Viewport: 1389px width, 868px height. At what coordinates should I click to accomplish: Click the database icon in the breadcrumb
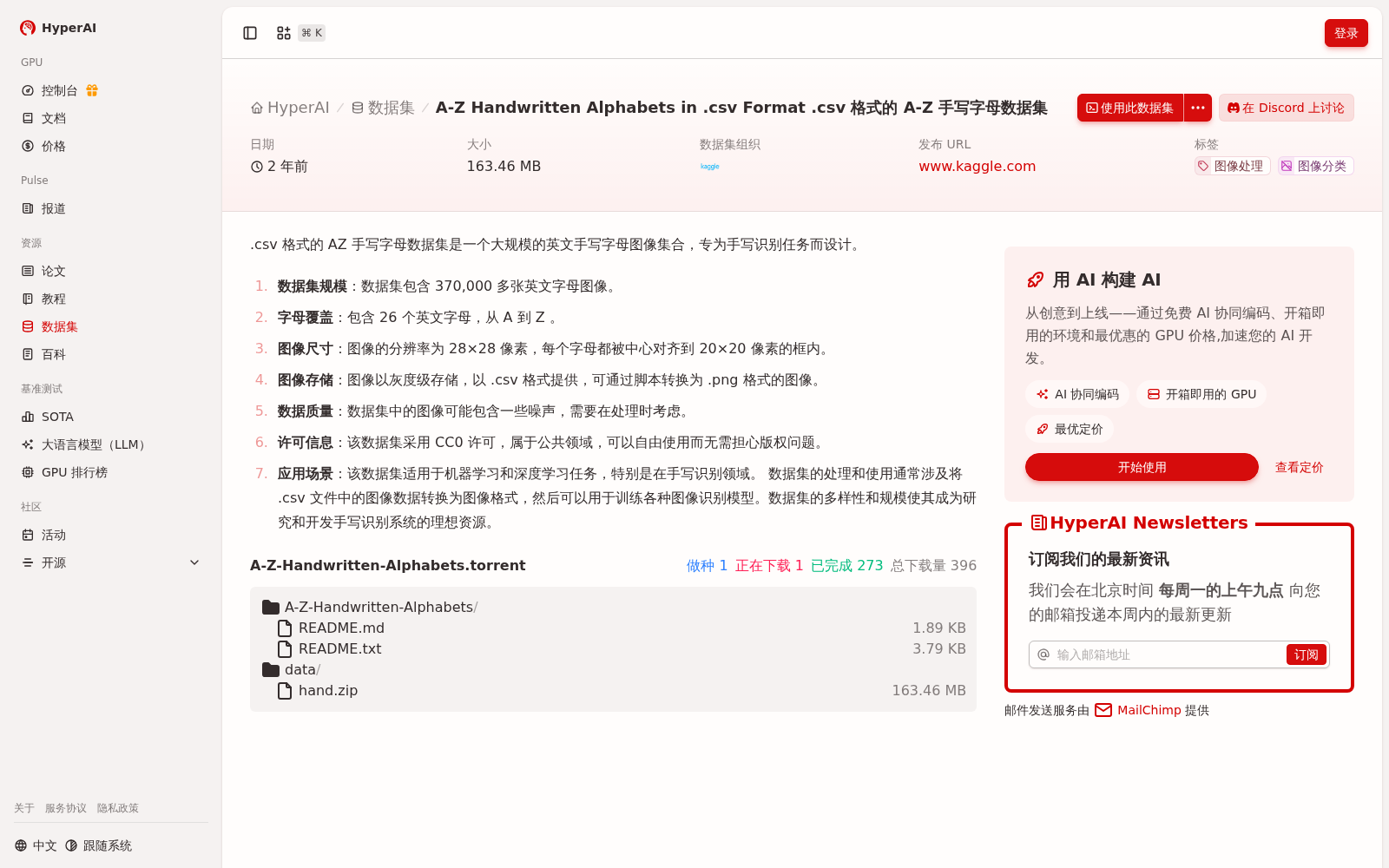point(358,108)
